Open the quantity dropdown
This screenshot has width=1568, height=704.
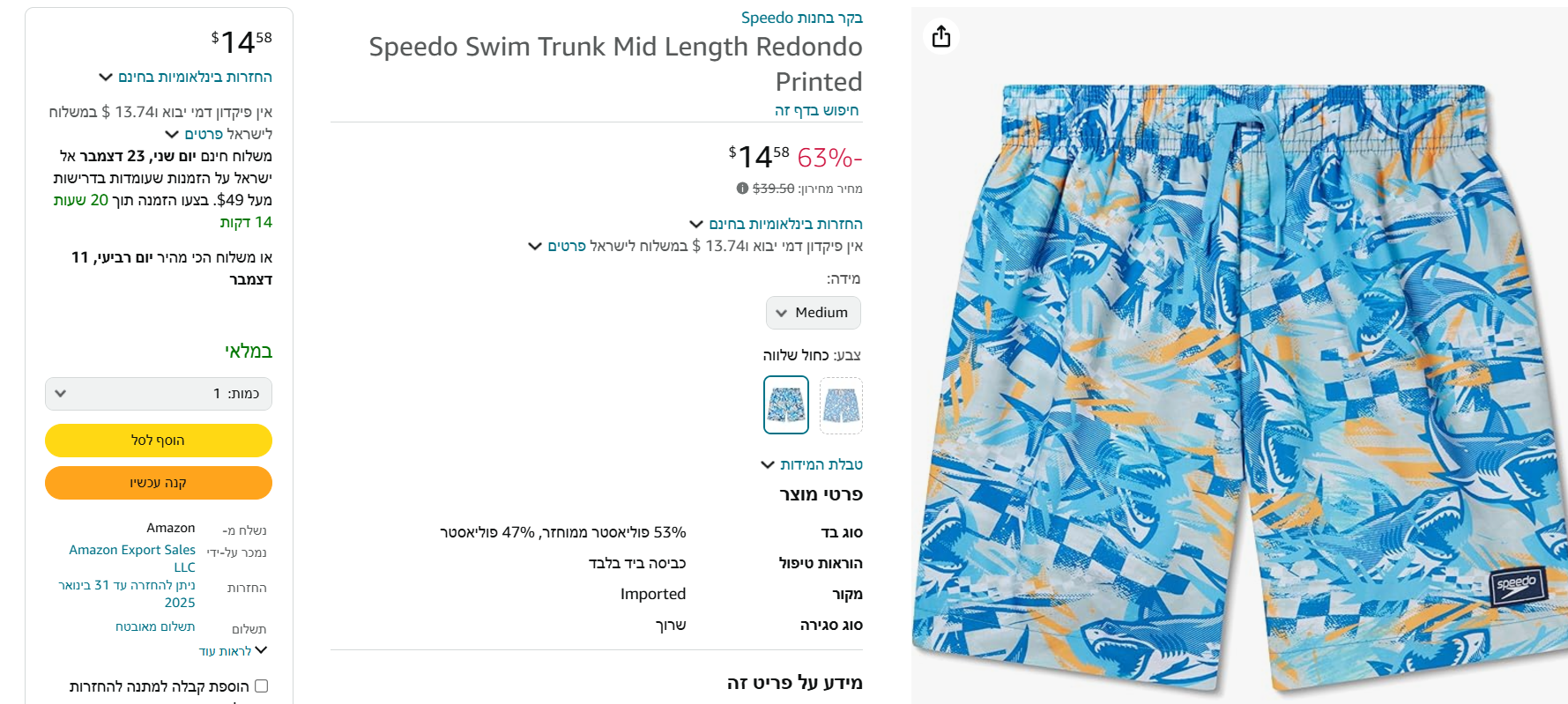(159, 394)
